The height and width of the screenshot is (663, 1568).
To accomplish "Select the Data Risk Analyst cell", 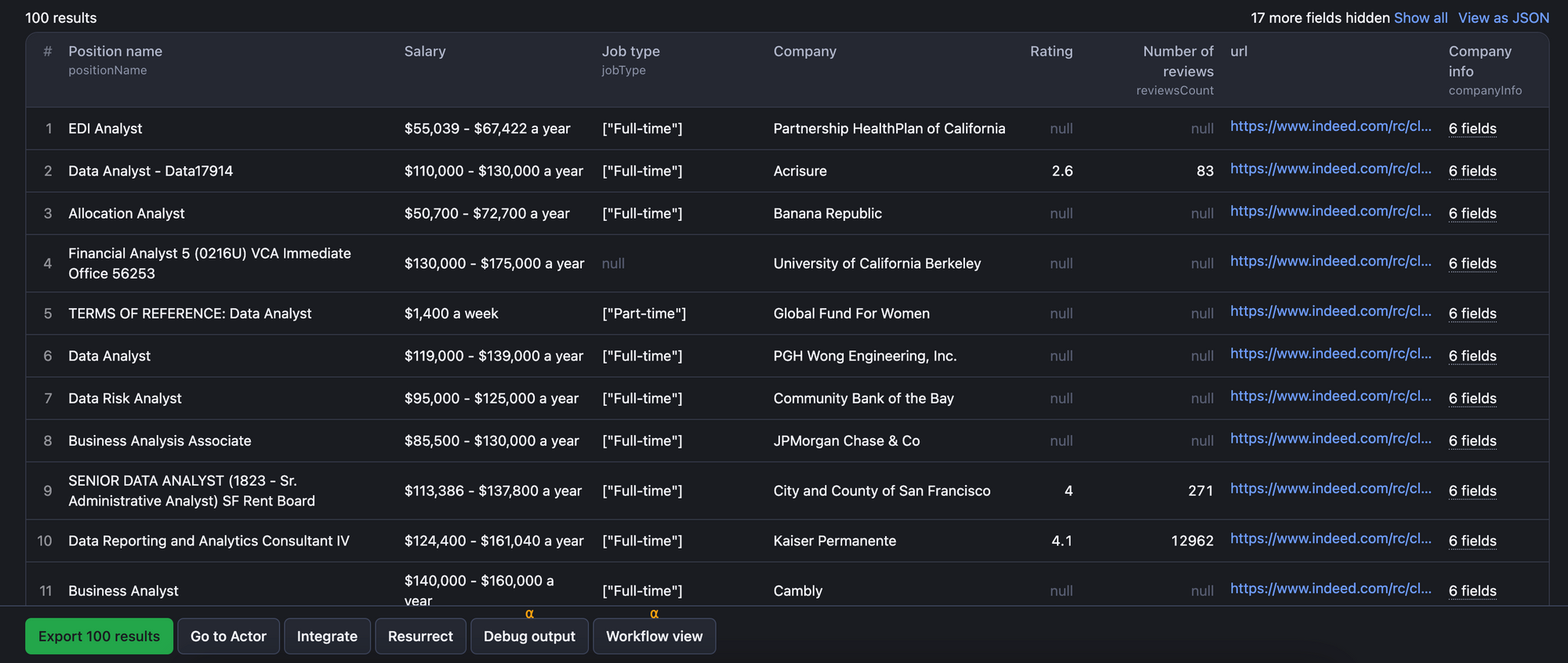I will click(x=125, y=398).
